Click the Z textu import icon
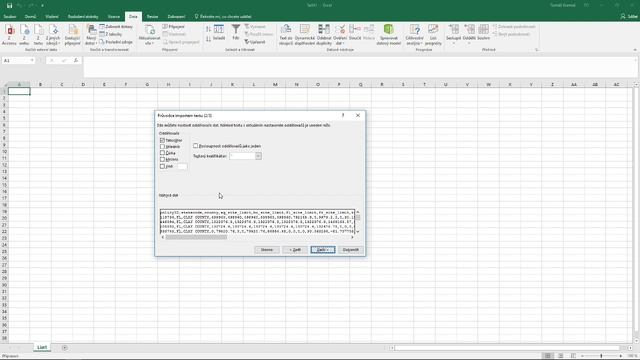The image size is (640, 360). click(38, 34)
